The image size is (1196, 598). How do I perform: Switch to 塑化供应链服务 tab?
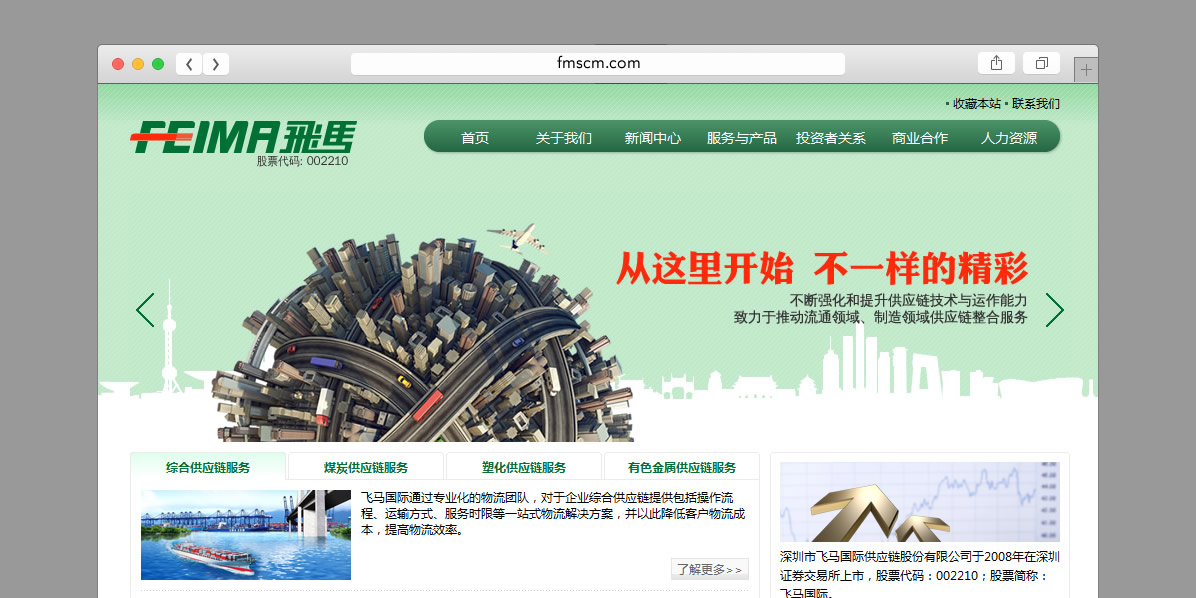[x=524, y=467]
